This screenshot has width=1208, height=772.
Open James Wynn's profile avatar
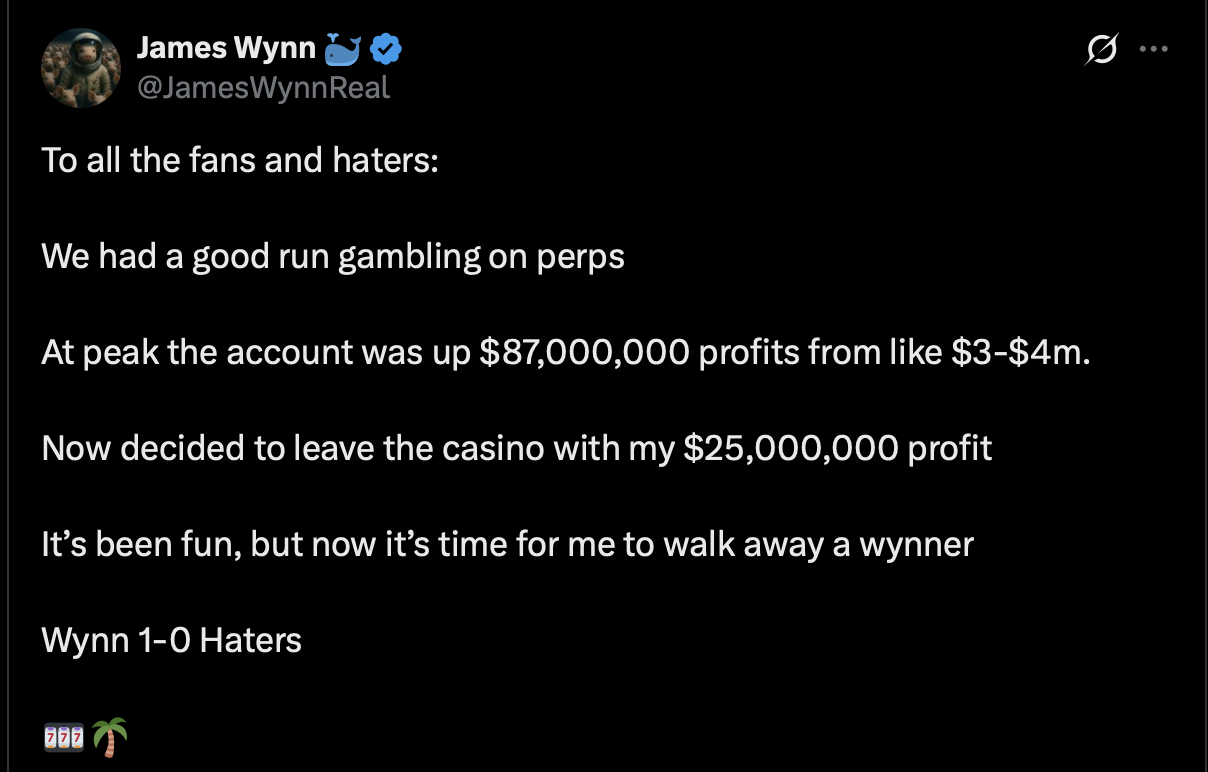click(x=80, y=67)
